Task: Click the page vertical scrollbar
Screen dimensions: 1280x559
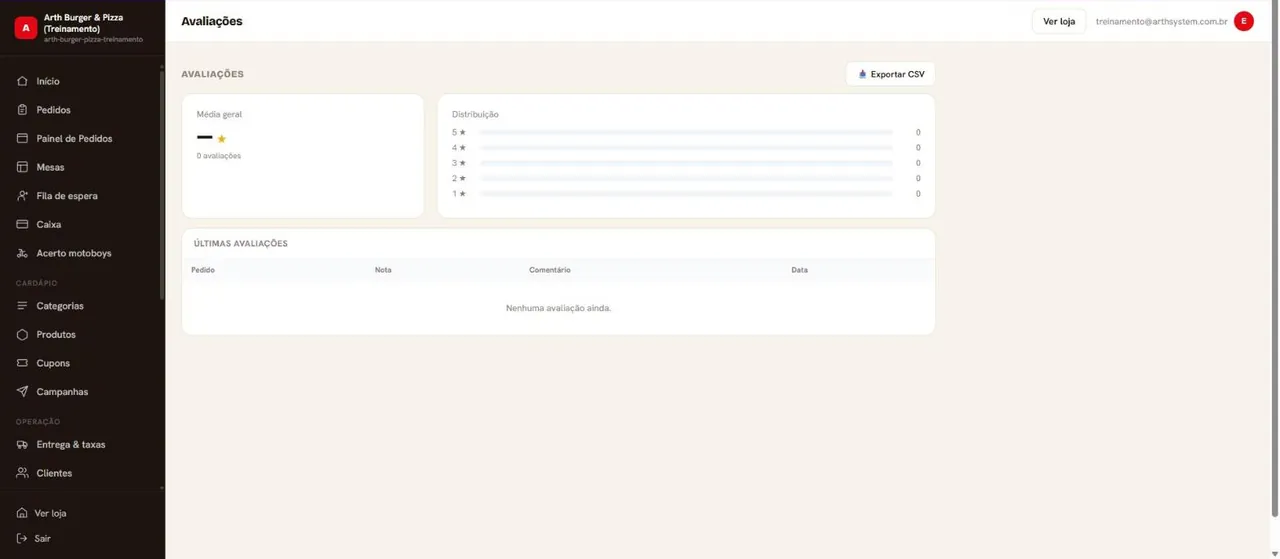Action: 1274,260
